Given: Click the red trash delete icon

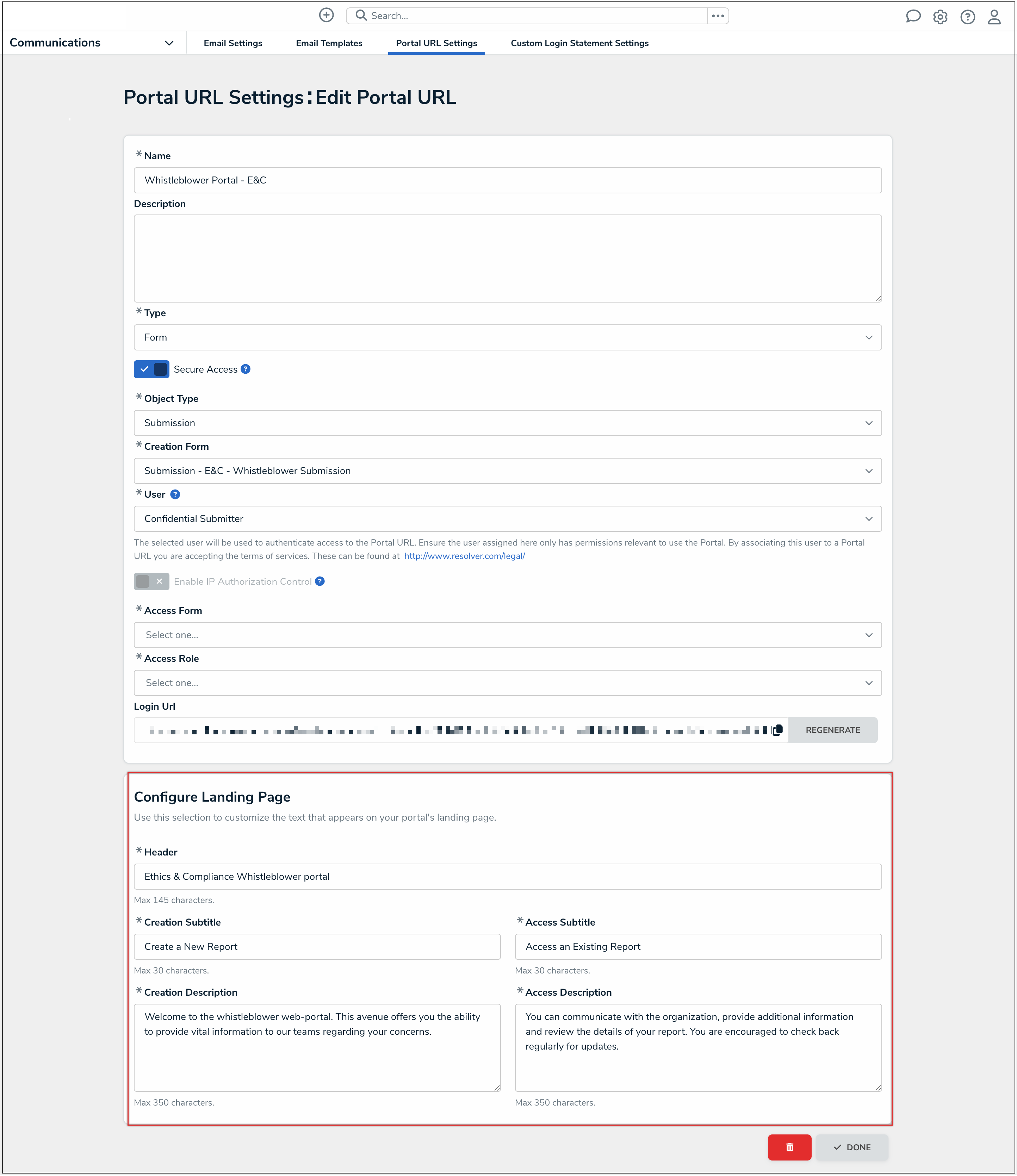Looking at the screenshot, I should pyautogui.click(x=789, y=1147).
